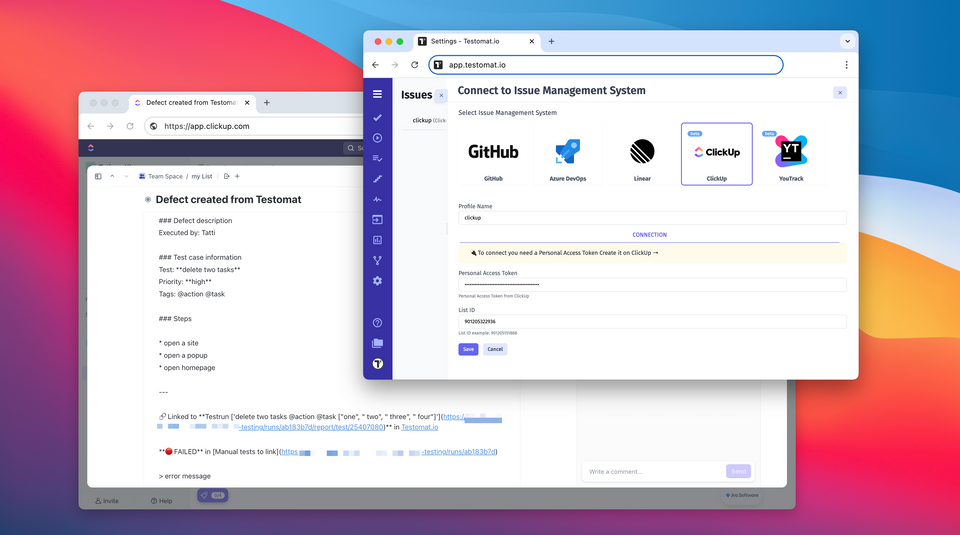
Task: Edit the Profile Name field
Action: click(652, 218)
